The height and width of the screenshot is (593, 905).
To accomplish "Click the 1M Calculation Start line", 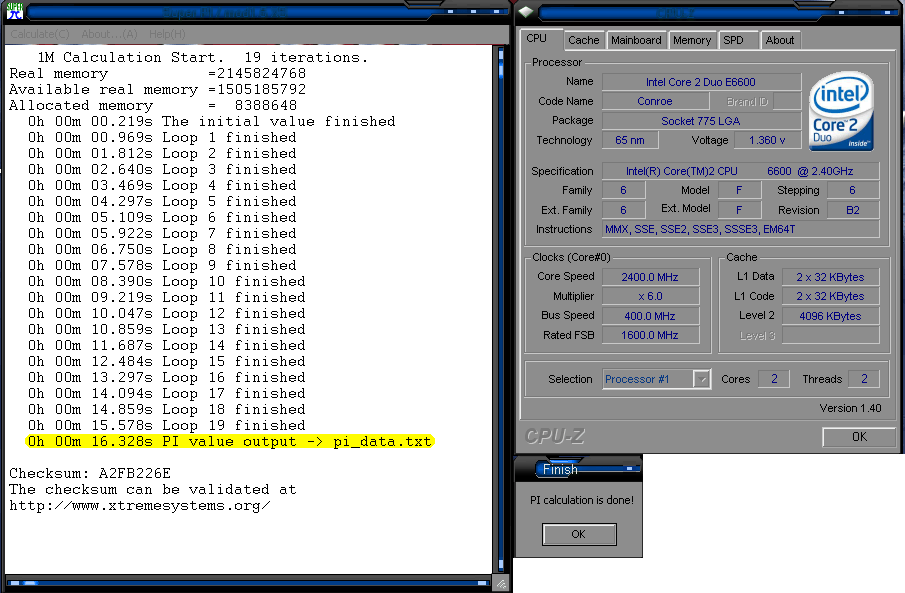I will tap(202, 57).
